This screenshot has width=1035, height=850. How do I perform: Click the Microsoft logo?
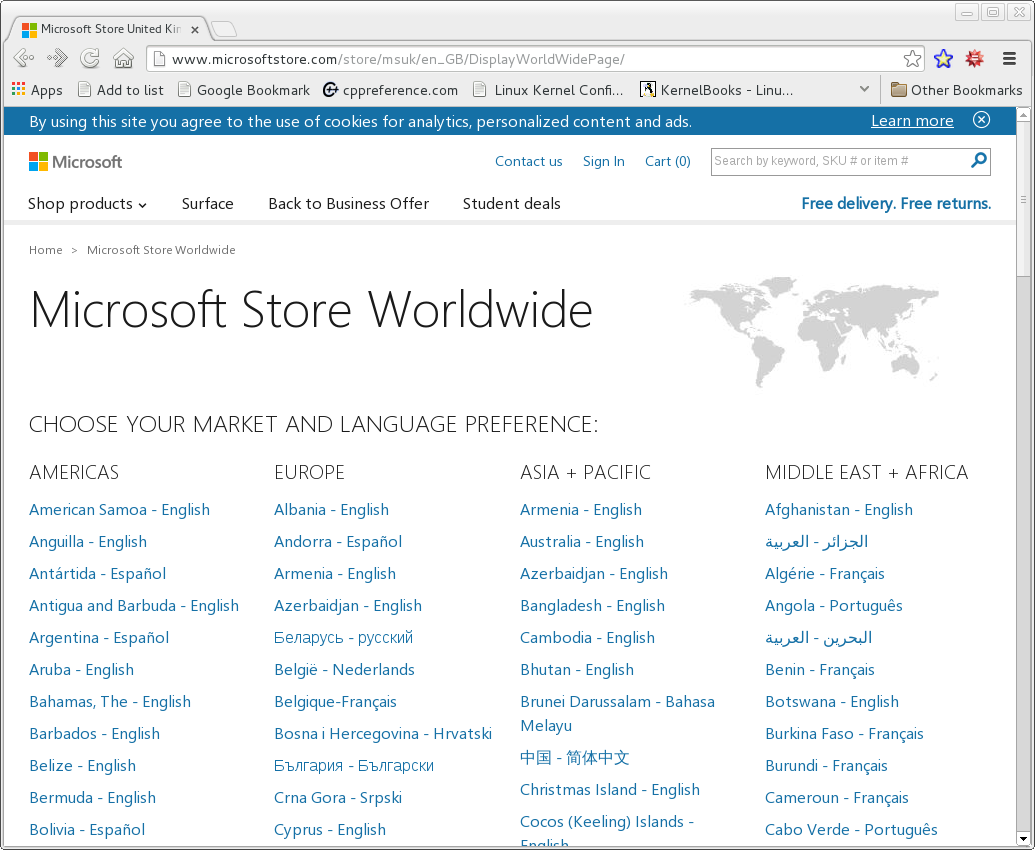point(76,161)
